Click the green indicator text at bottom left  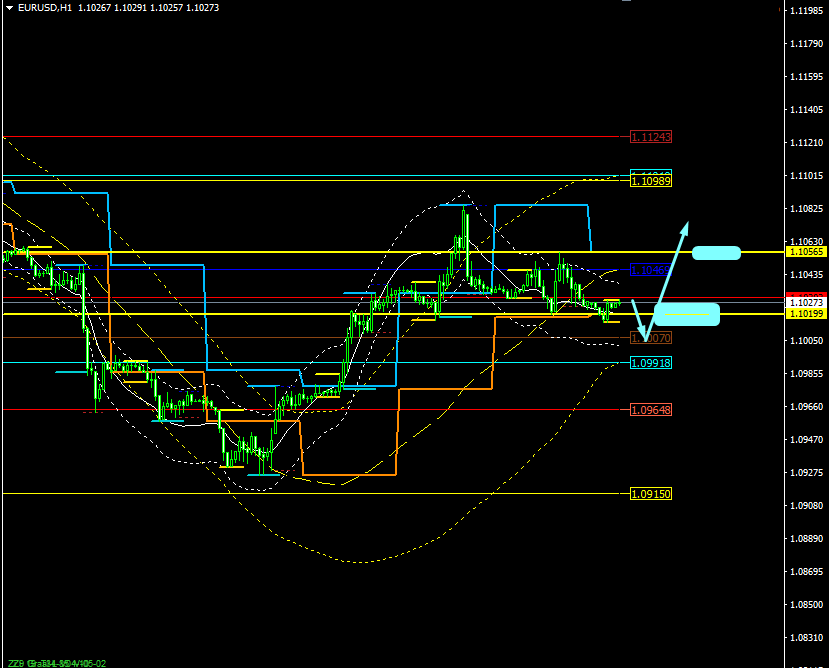[x=55, y=662]
